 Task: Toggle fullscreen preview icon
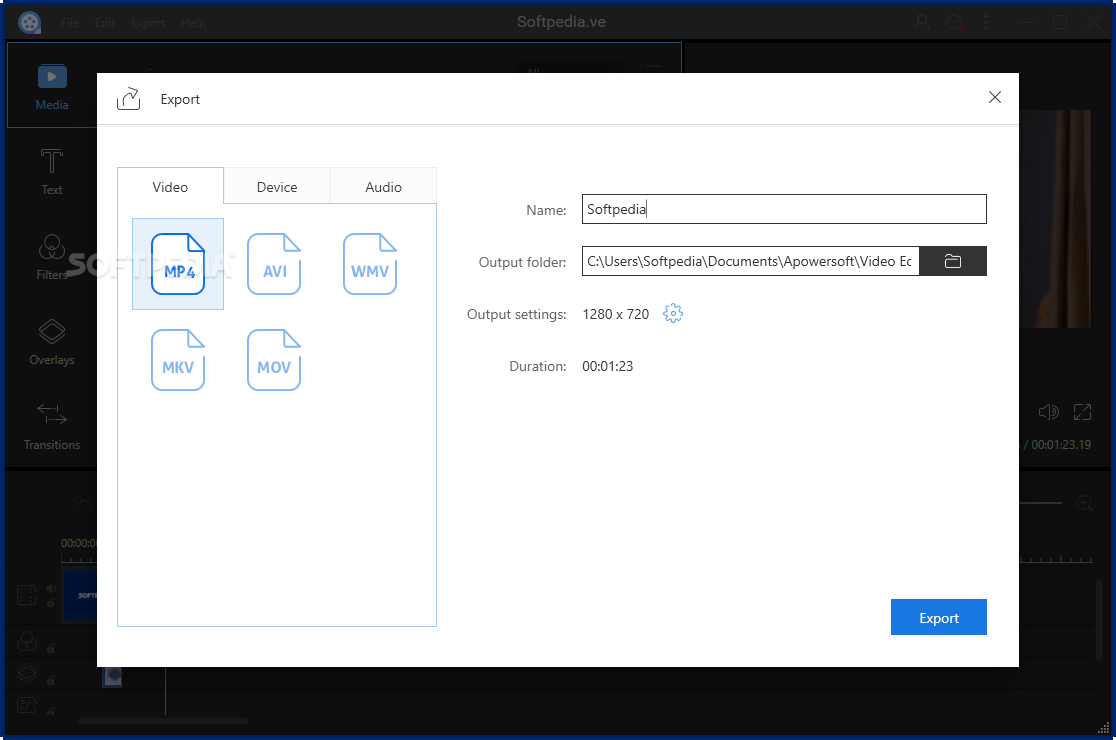click(x=1082, y=412)
